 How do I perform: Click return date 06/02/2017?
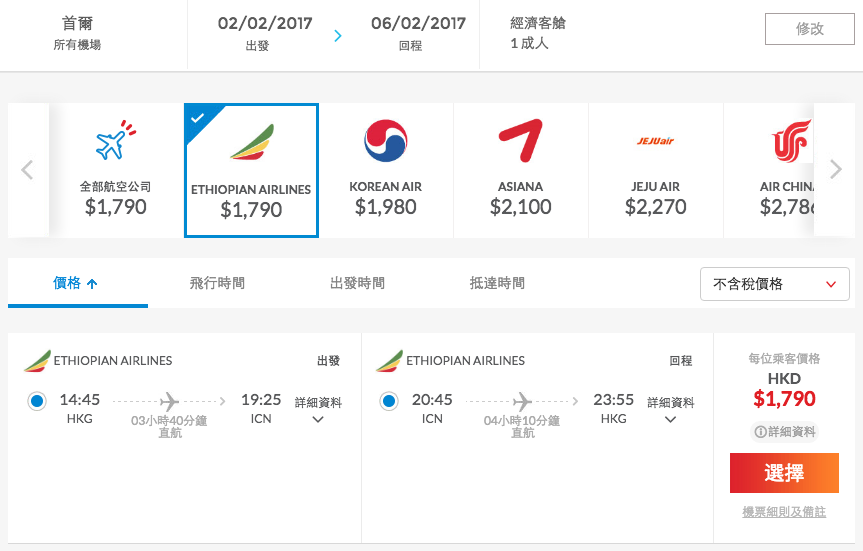click(x=418, y=23)
